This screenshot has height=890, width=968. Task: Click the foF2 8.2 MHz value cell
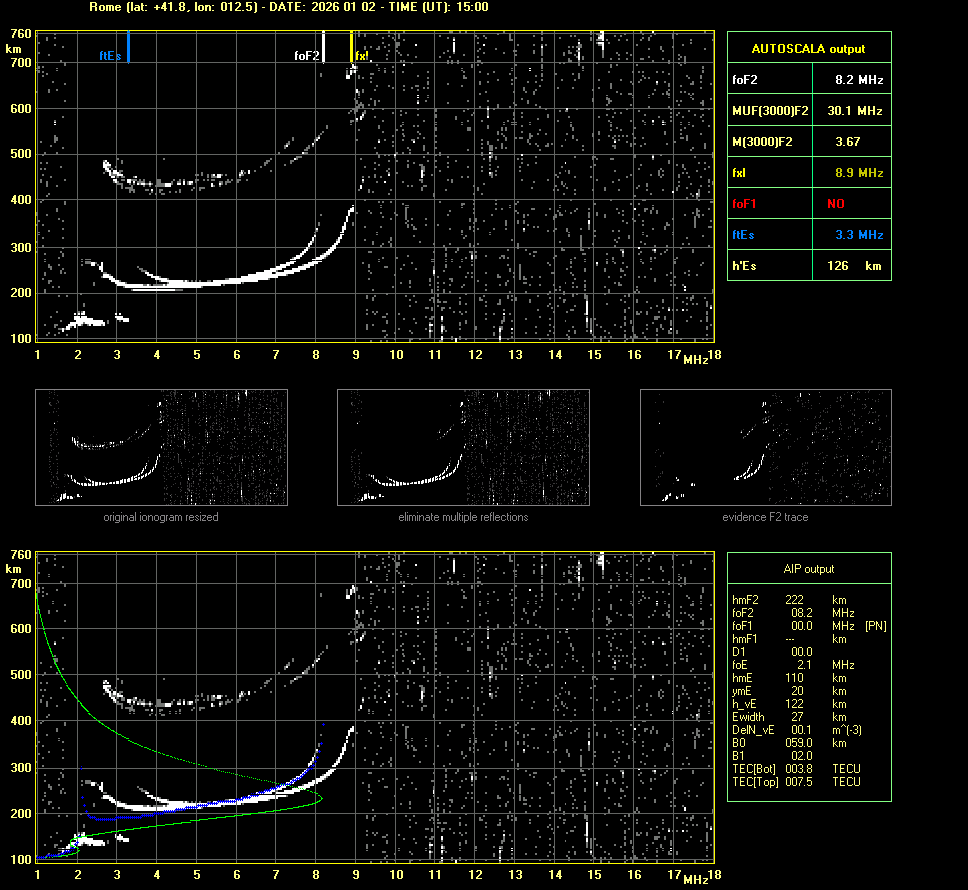point(859,79)
